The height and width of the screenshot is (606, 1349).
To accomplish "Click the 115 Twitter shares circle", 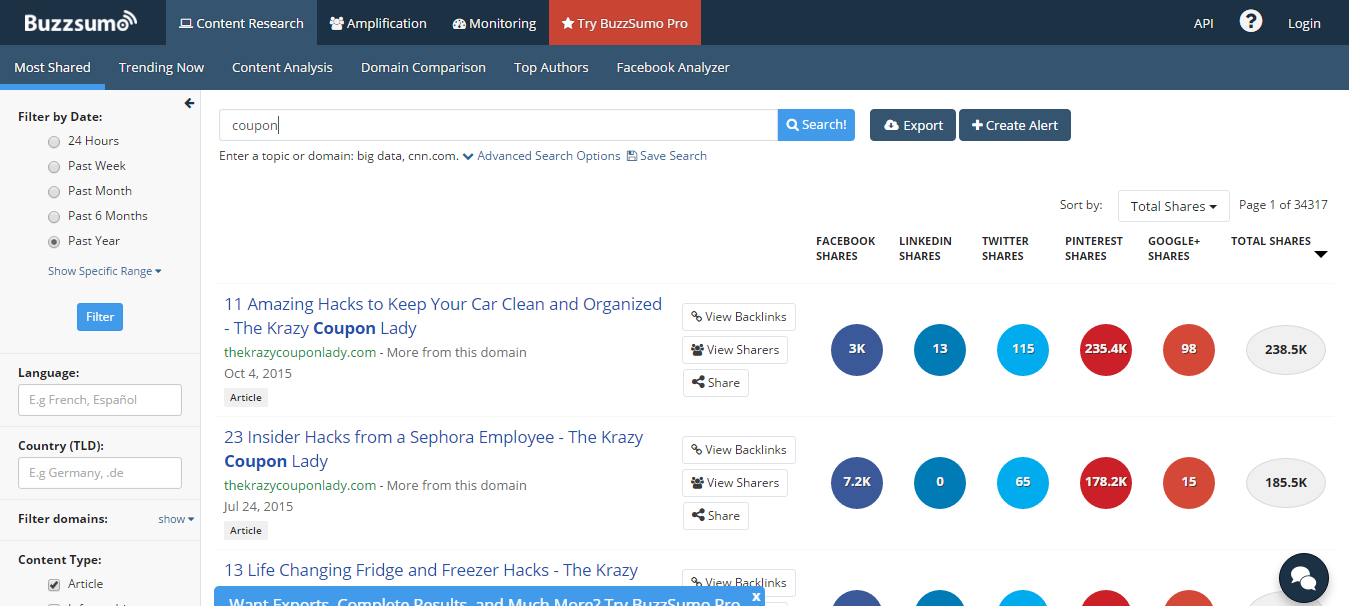I will pos(1023,350).
